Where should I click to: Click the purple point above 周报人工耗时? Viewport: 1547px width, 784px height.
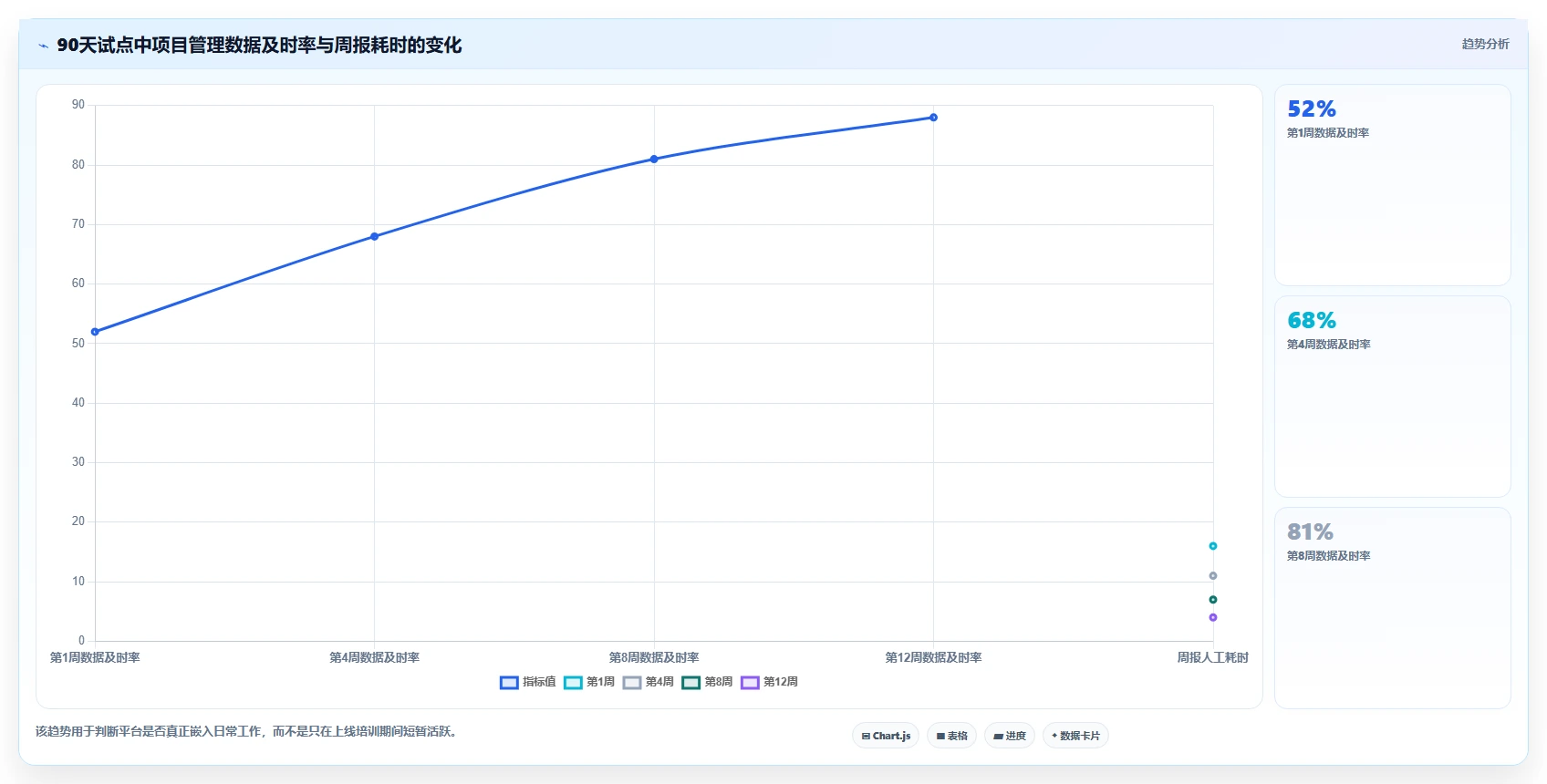click(1213, 617)
